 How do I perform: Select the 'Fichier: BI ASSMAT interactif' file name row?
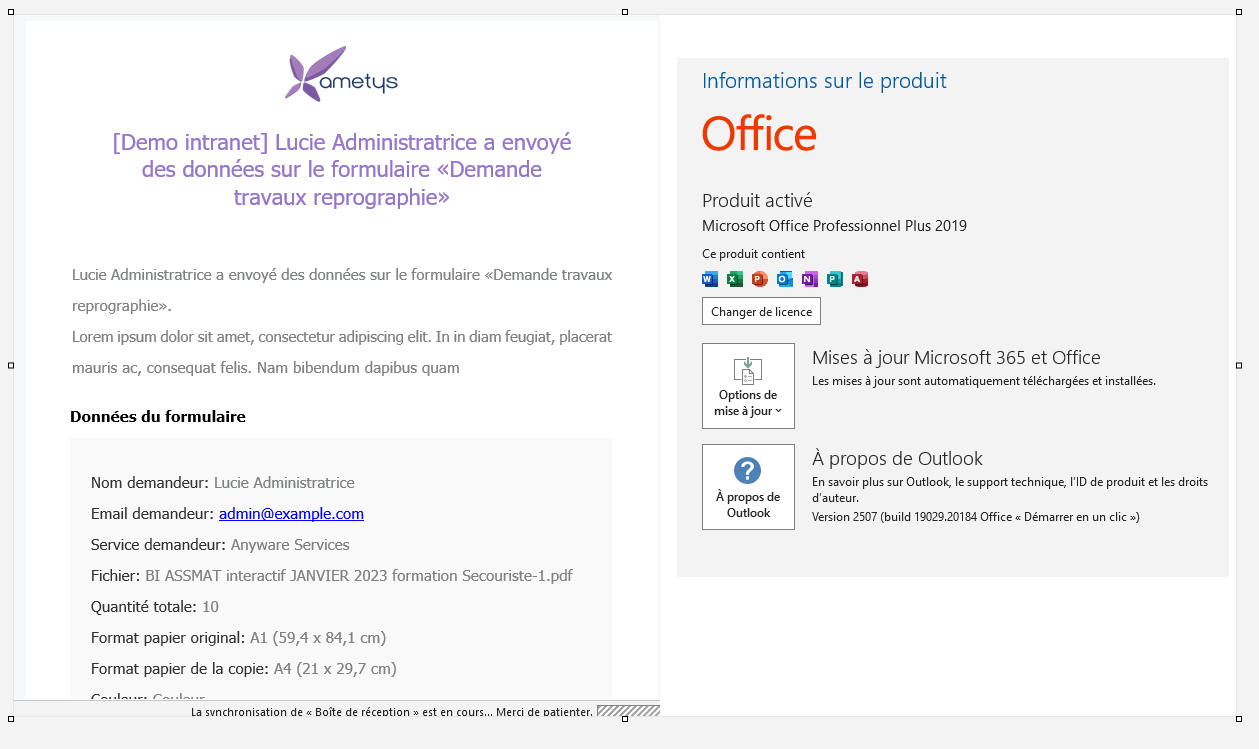[x=332, y=576]
